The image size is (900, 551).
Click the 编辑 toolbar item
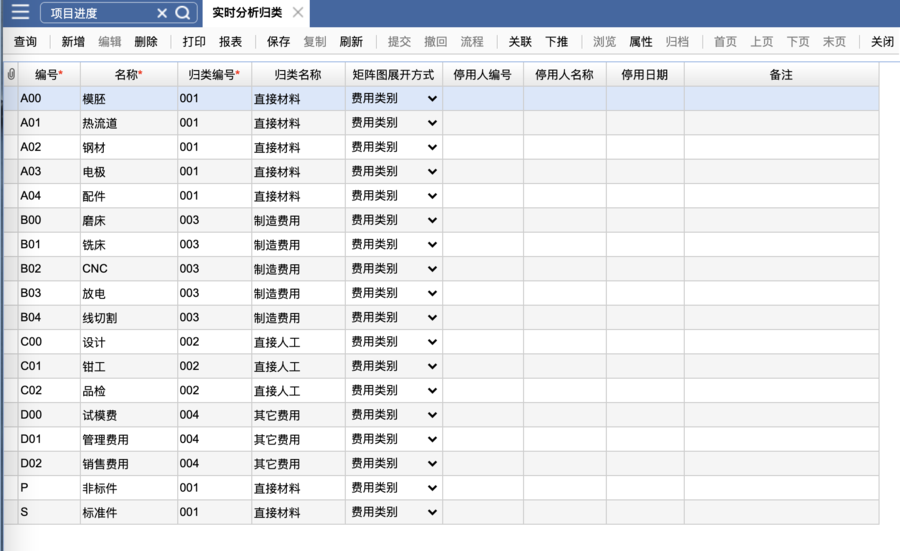click(x=110, y=41)
